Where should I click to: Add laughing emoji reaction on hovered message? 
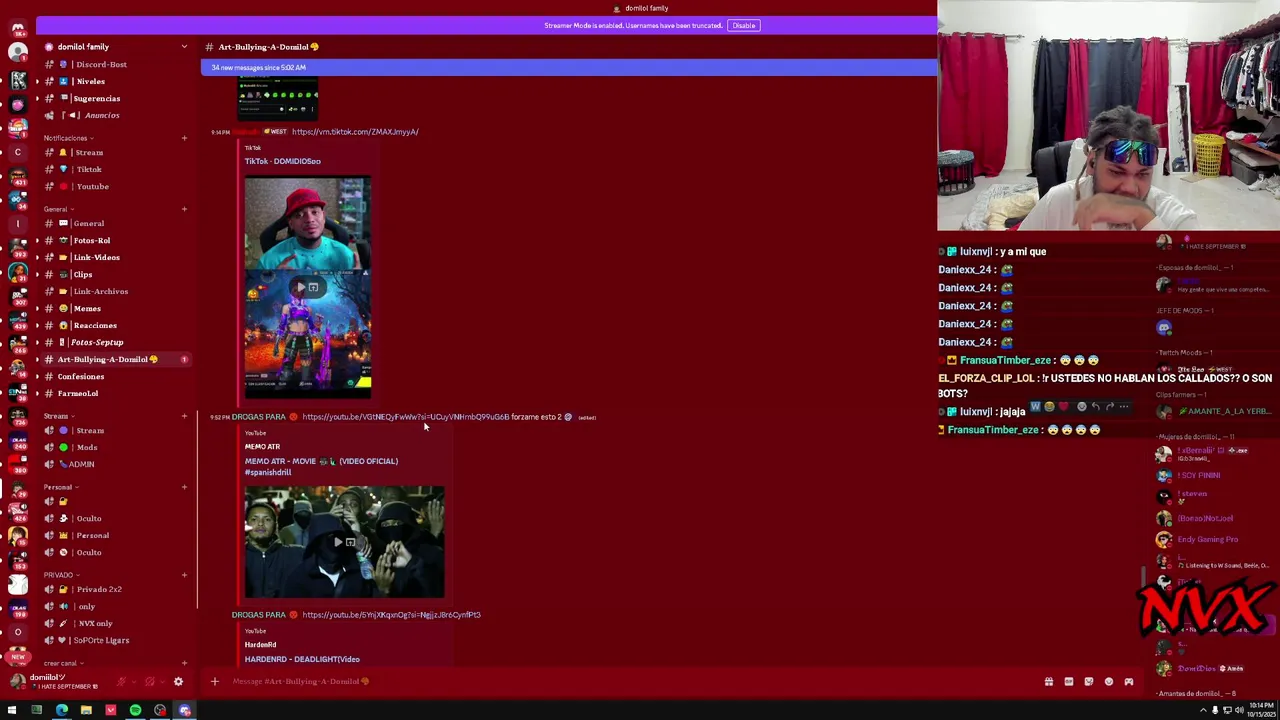[x=1049, y=407]
